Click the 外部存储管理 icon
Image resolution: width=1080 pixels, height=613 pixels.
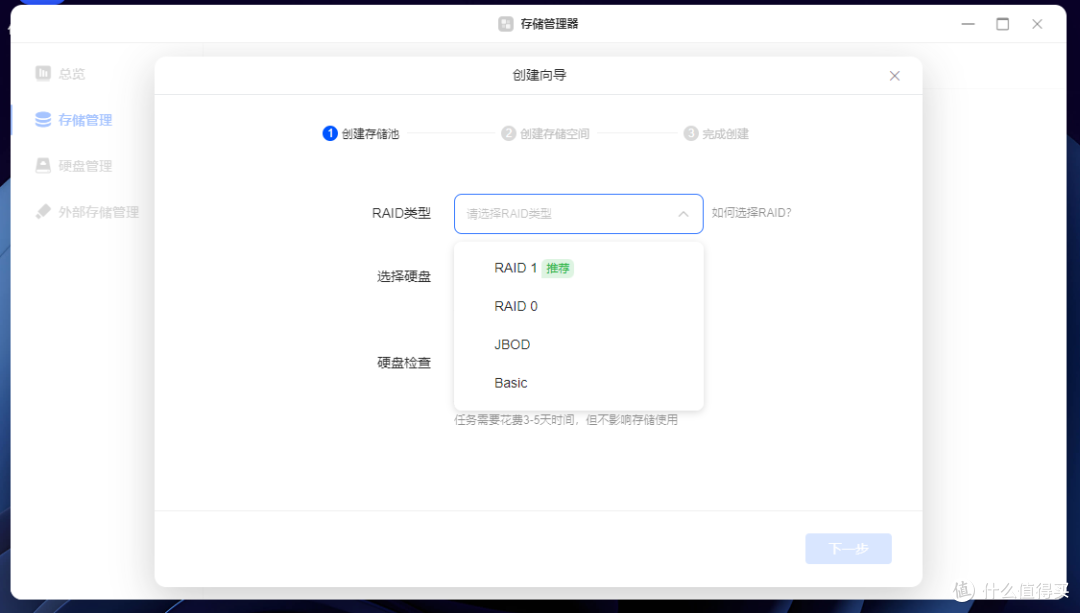pos(43,211)
